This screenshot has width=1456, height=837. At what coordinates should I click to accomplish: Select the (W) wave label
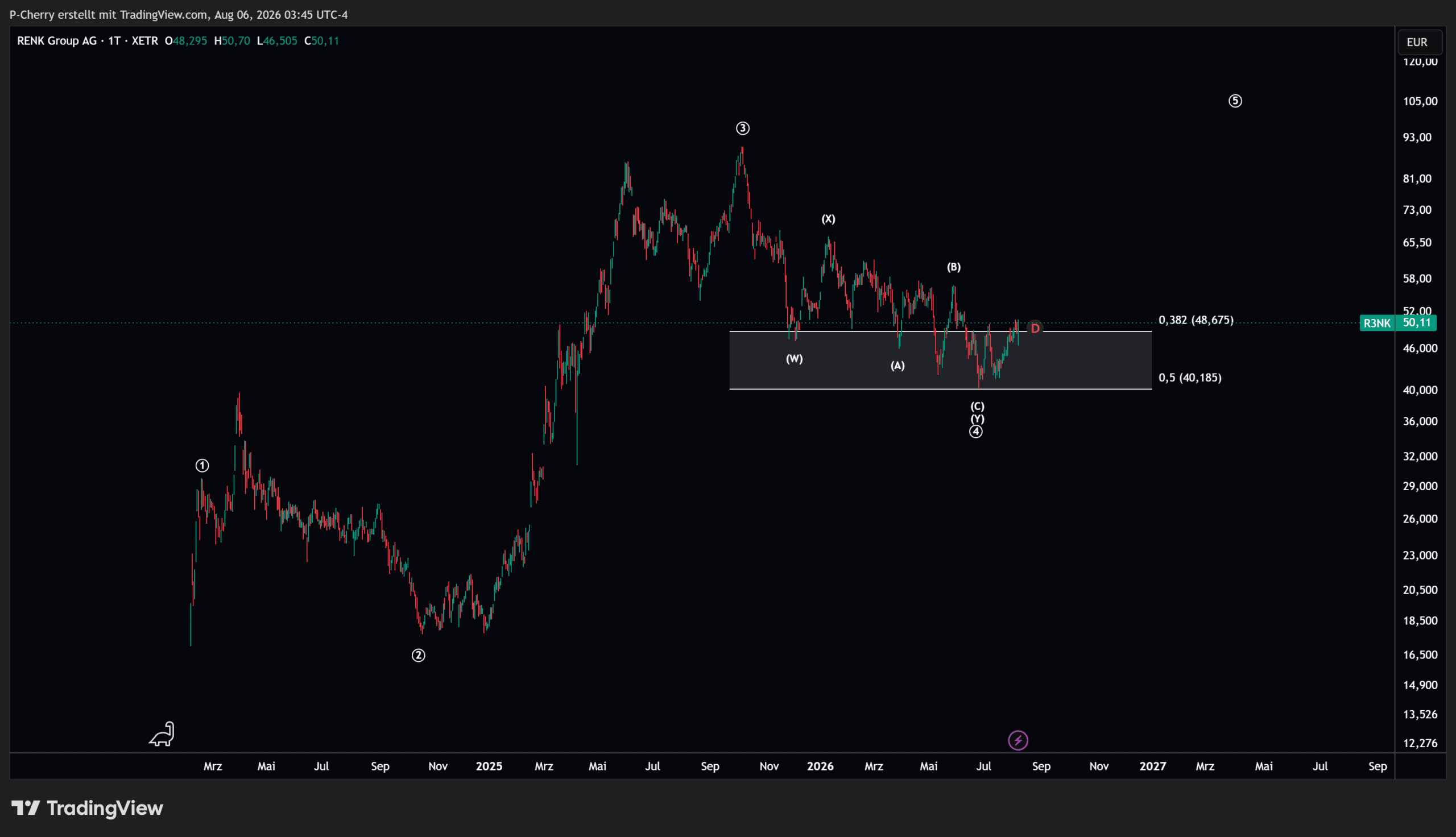[x=795, y=359]
